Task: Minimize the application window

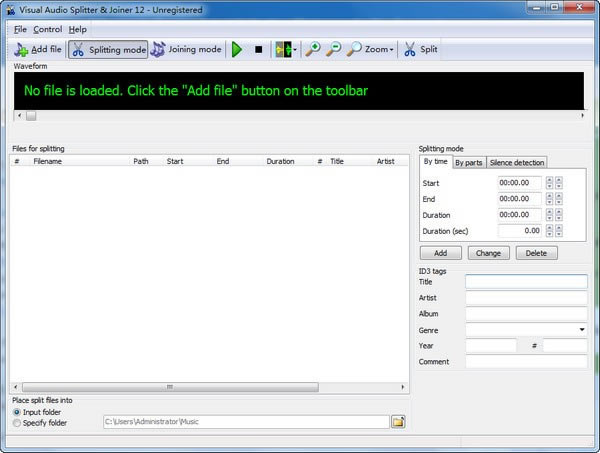Action: point(537,7)
